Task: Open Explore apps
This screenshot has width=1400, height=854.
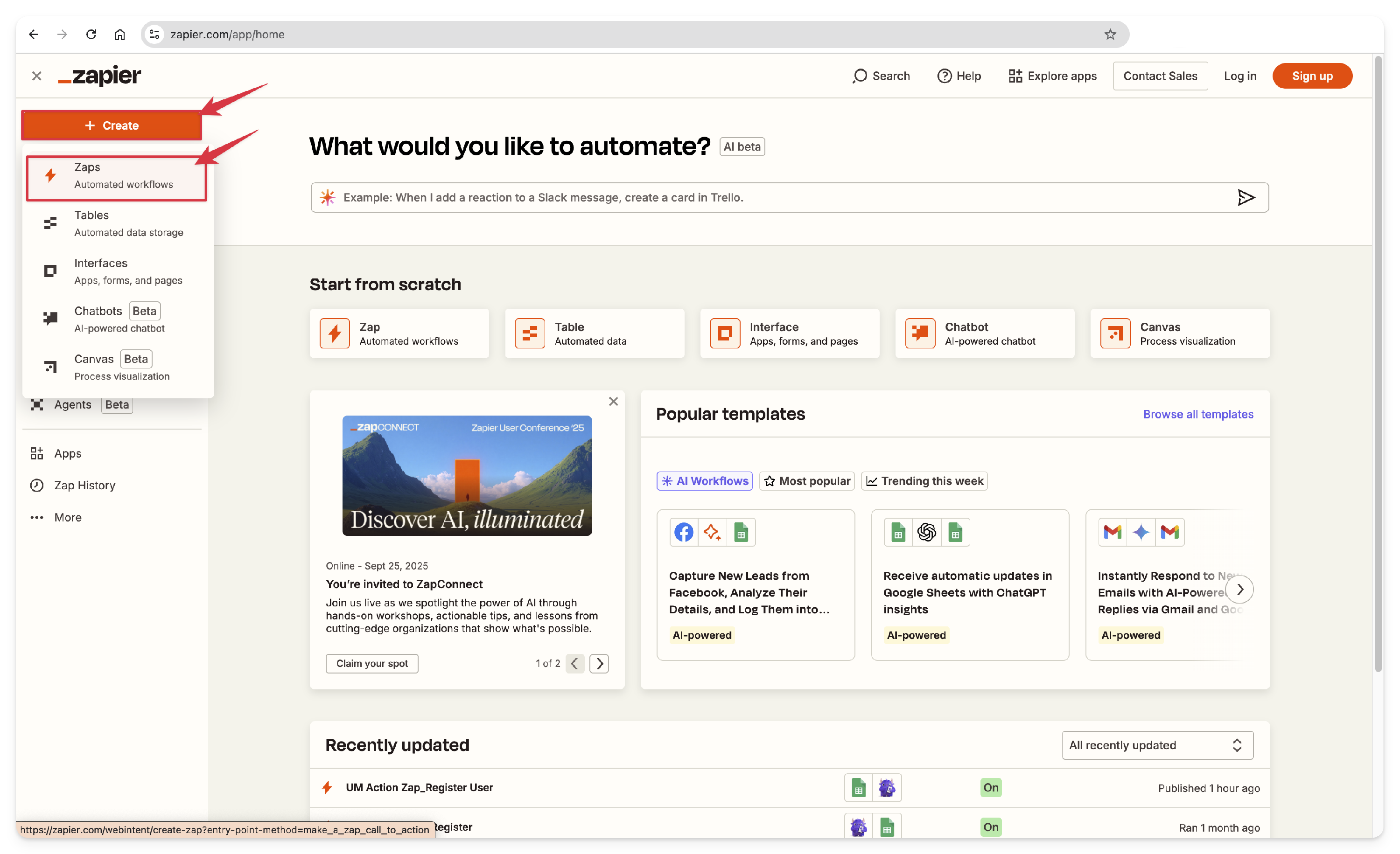Action: (1052, 76)
